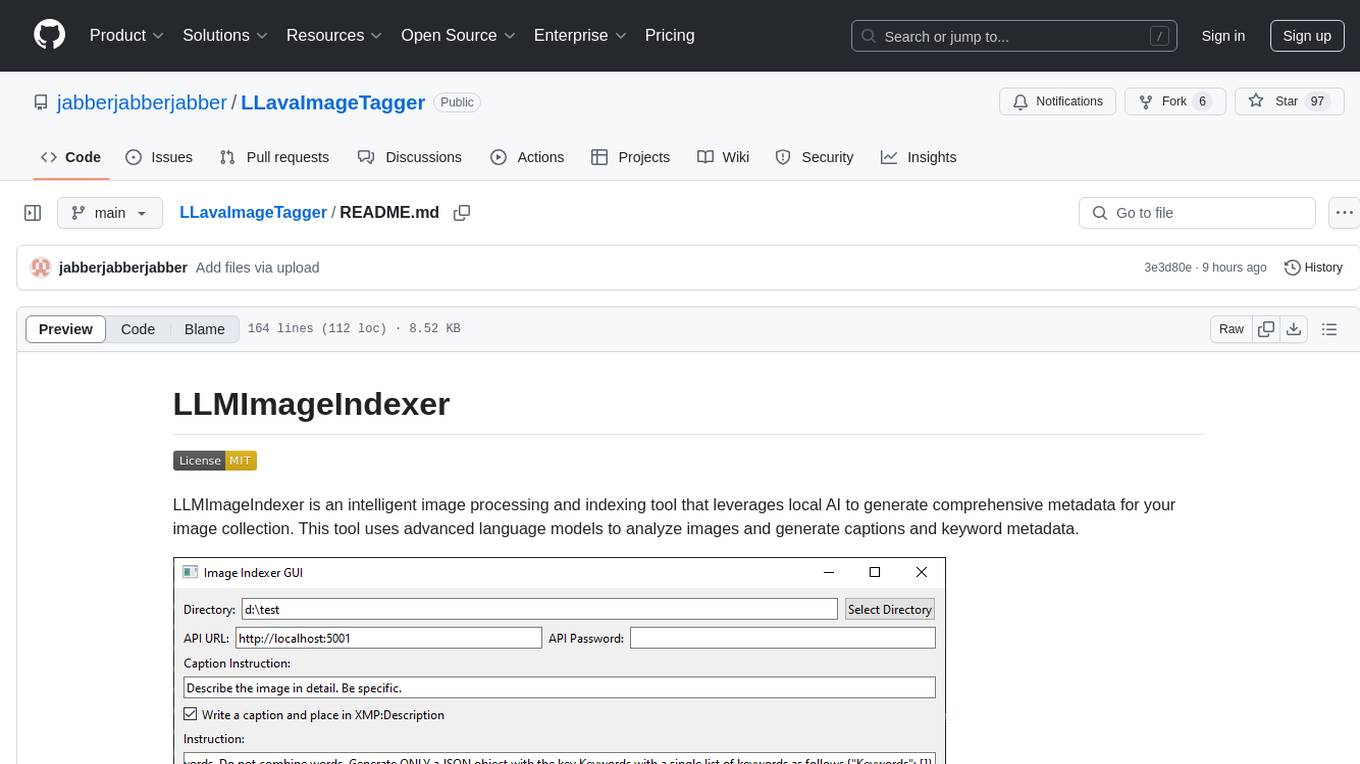This screenshot has height=764, width=1360.
Task: Open the Add files via upload commit
Action: click(257, 267)
